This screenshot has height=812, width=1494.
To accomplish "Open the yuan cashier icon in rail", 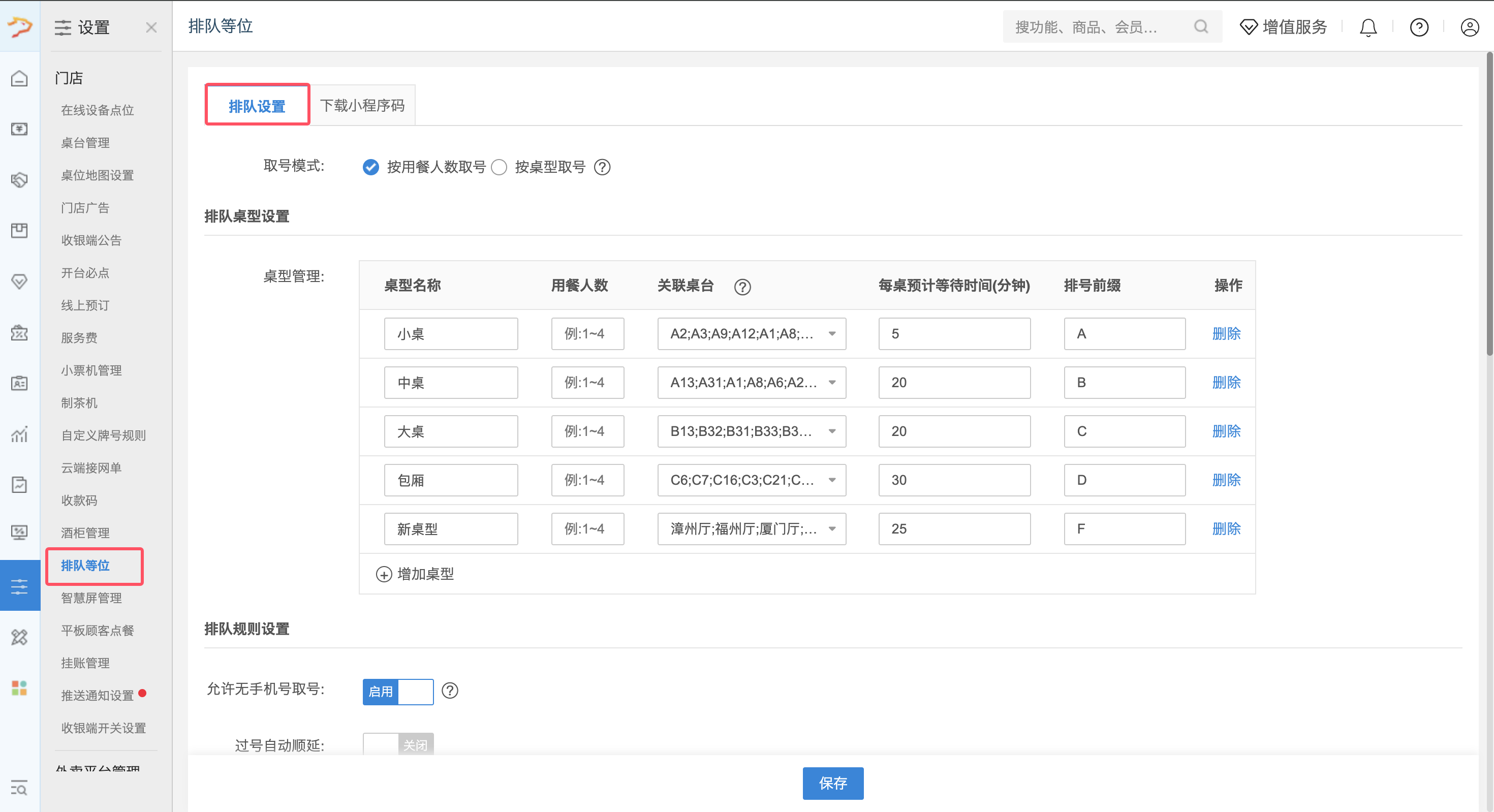I will pos(19,129).
